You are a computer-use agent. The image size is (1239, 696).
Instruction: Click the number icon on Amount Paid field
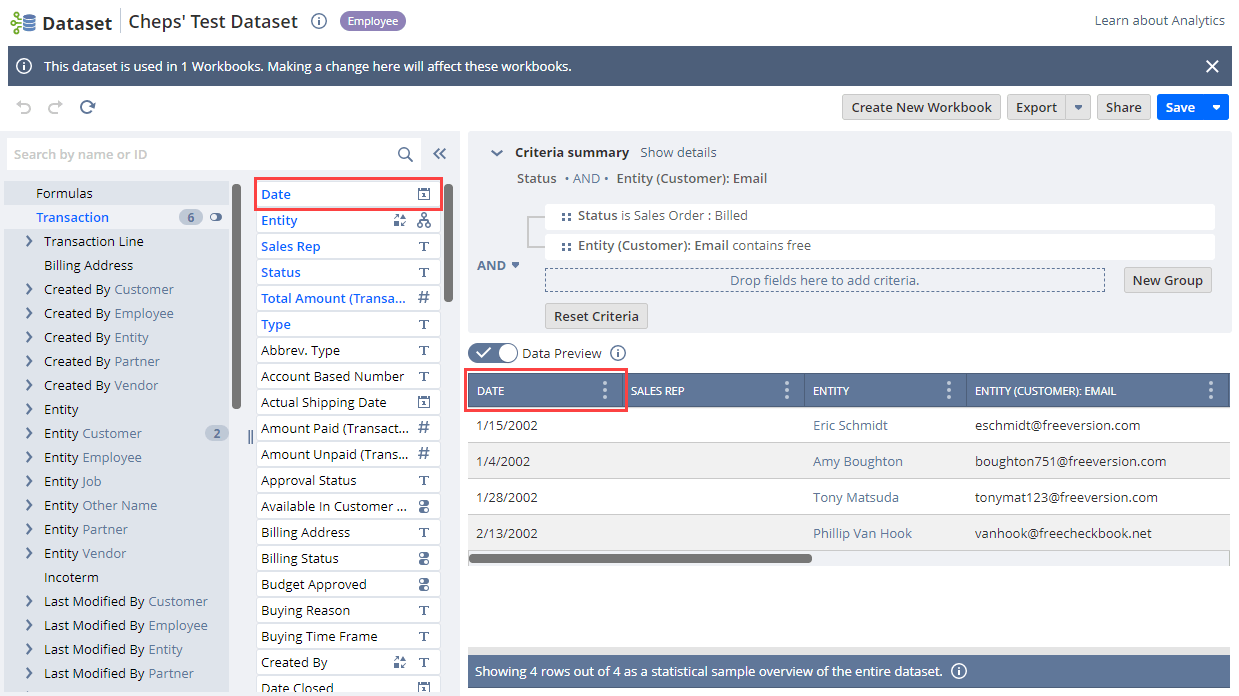[424, 428]
